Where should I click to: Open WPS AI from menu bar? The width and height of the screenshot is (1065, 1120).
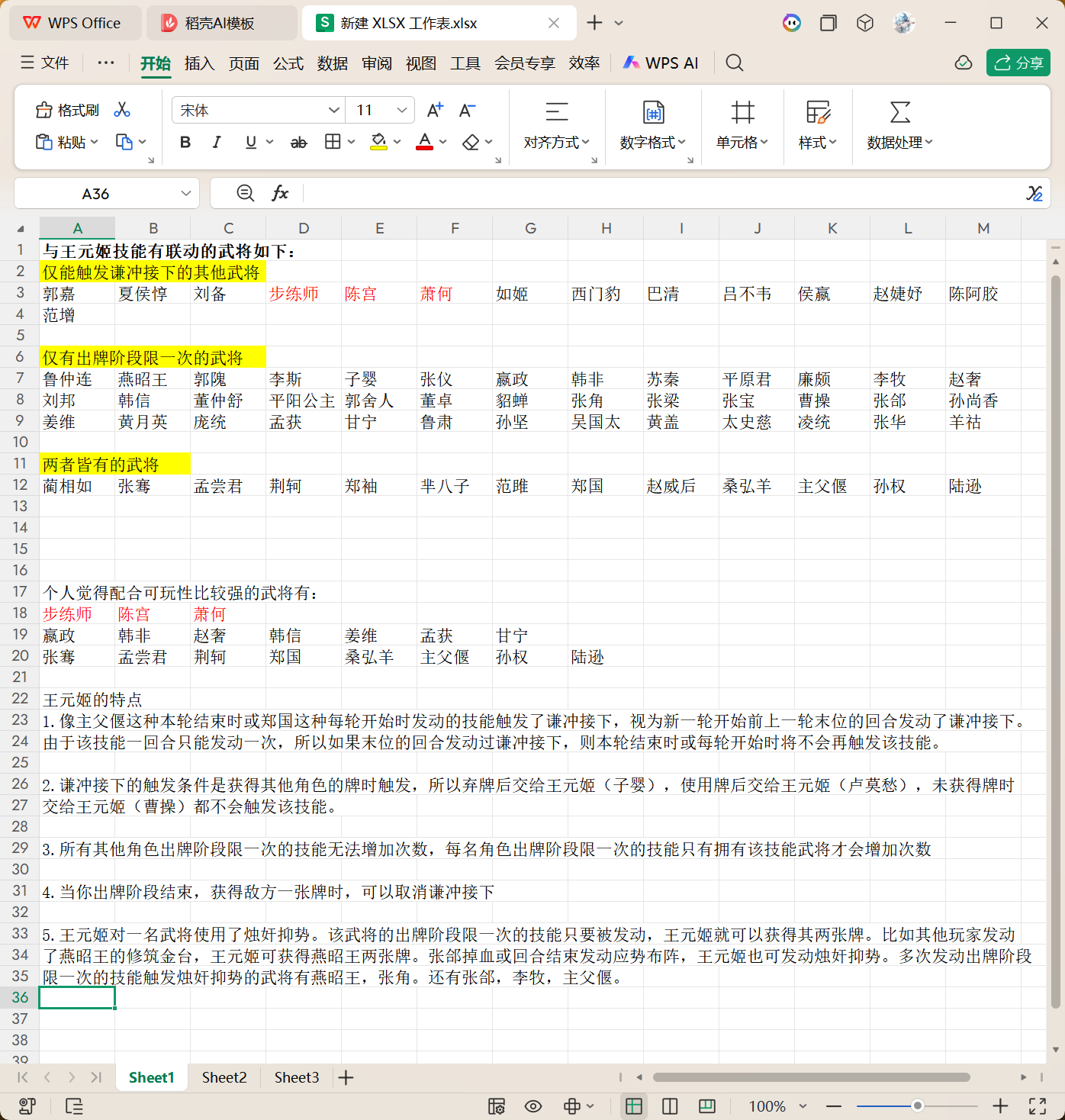tap(661, 63)
